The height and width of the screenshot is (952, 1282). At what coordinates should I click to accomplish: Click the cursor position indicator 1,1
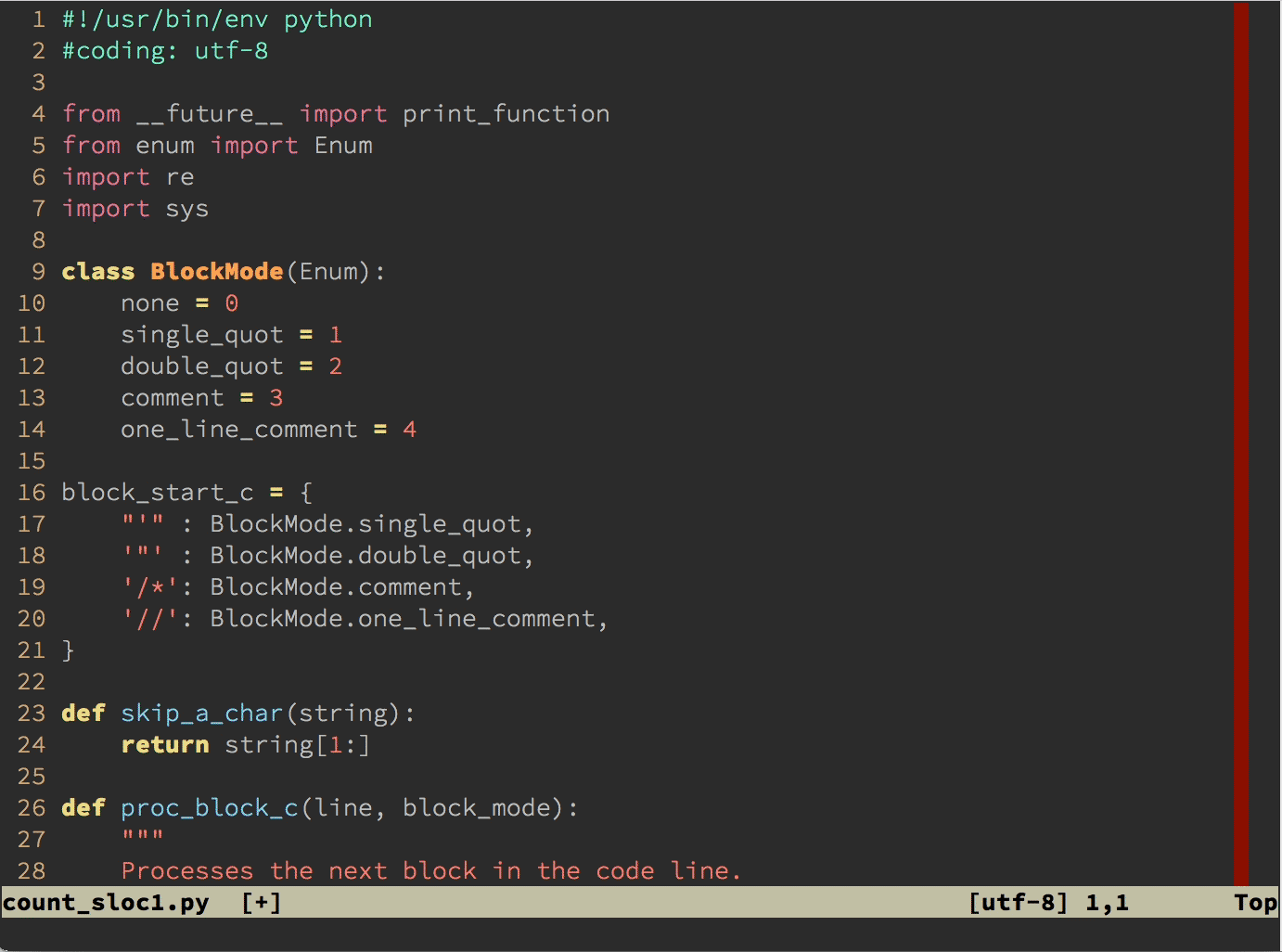click(x=1107, y=902)
